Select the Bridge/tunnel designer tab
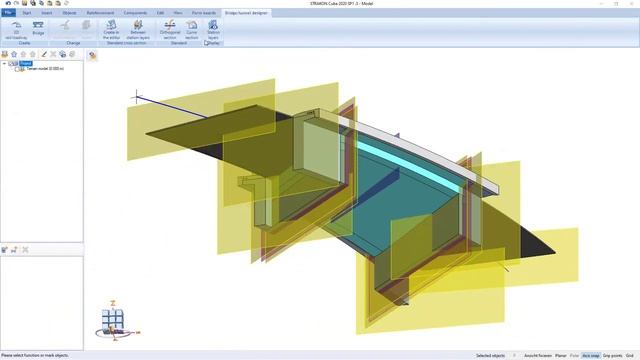The image size is (640, 360). coord(246,13)
